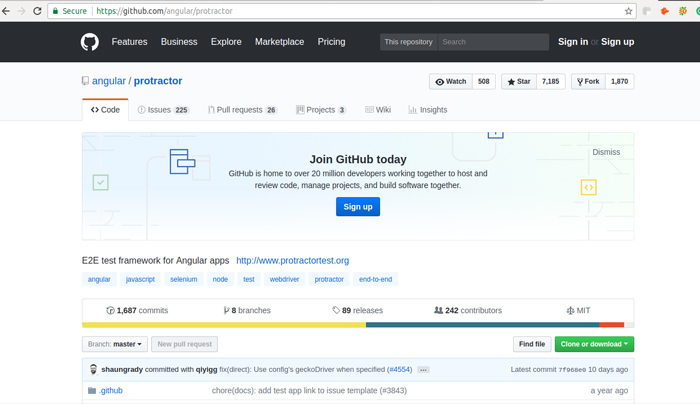Open forks count 1,870
This screenshot has width=700, height=404.
click(619, 82)
